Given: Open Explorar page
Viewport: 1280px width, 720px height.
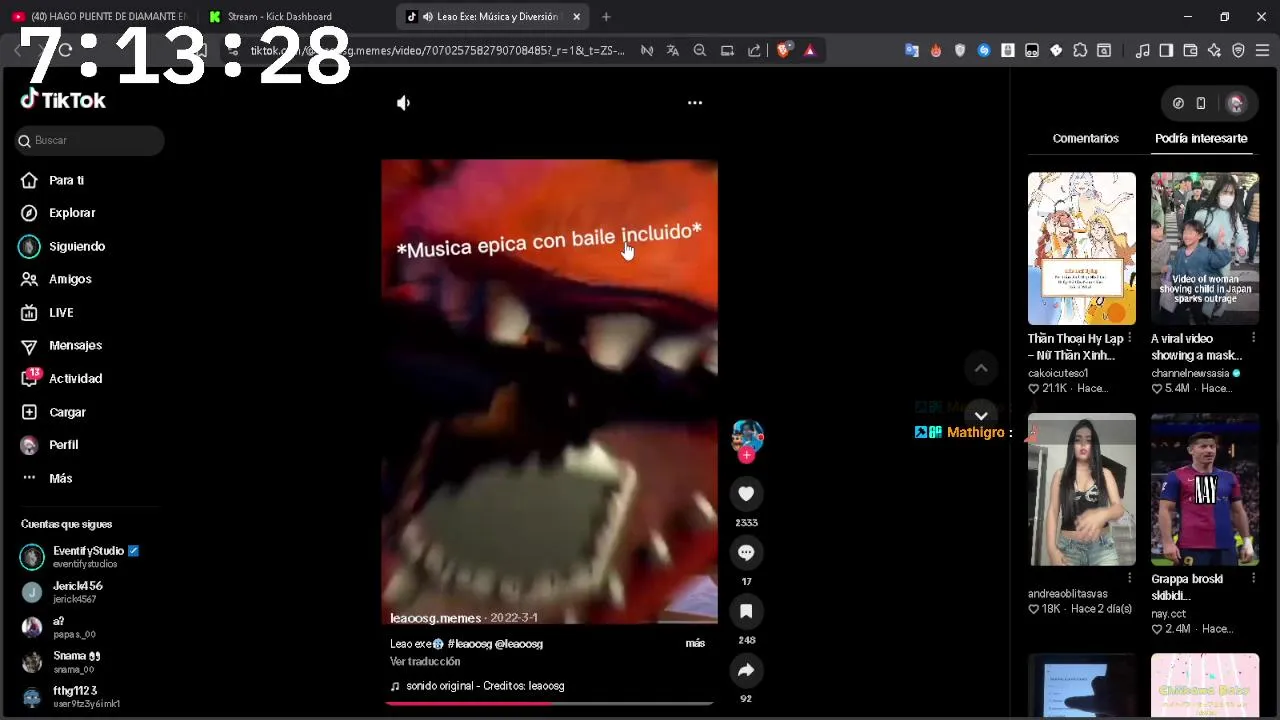Looking at the screenshot, I should click(x=72, y=213).
